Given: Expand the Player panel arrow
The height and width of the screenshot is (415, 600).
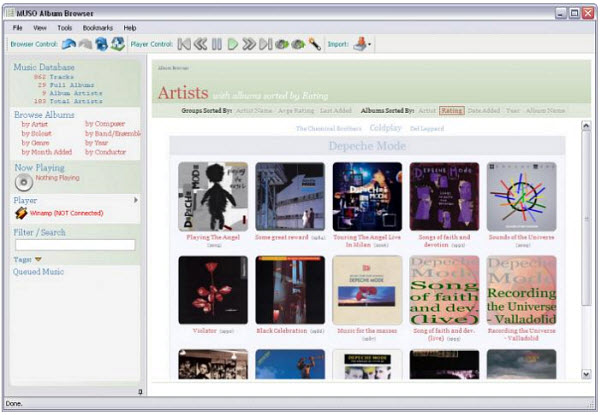Looking at the screenshot, I should (x=136, y=200).
